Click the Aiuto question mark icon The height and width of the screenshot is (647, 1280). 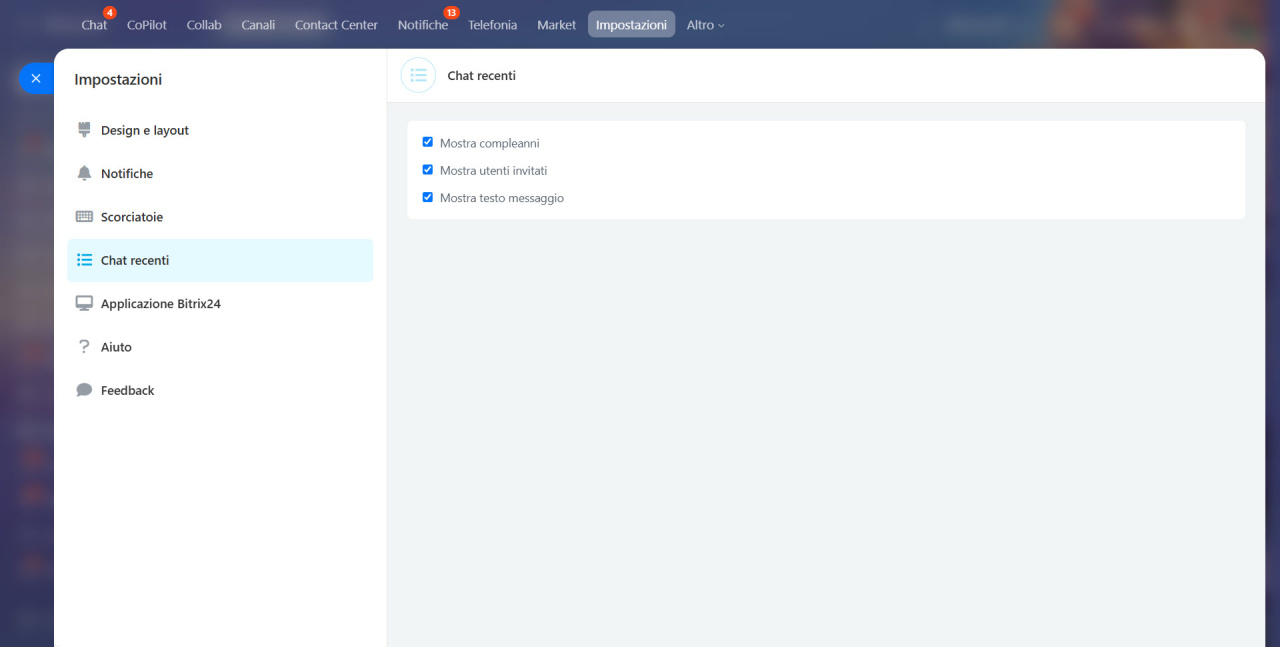click(84, 347)
